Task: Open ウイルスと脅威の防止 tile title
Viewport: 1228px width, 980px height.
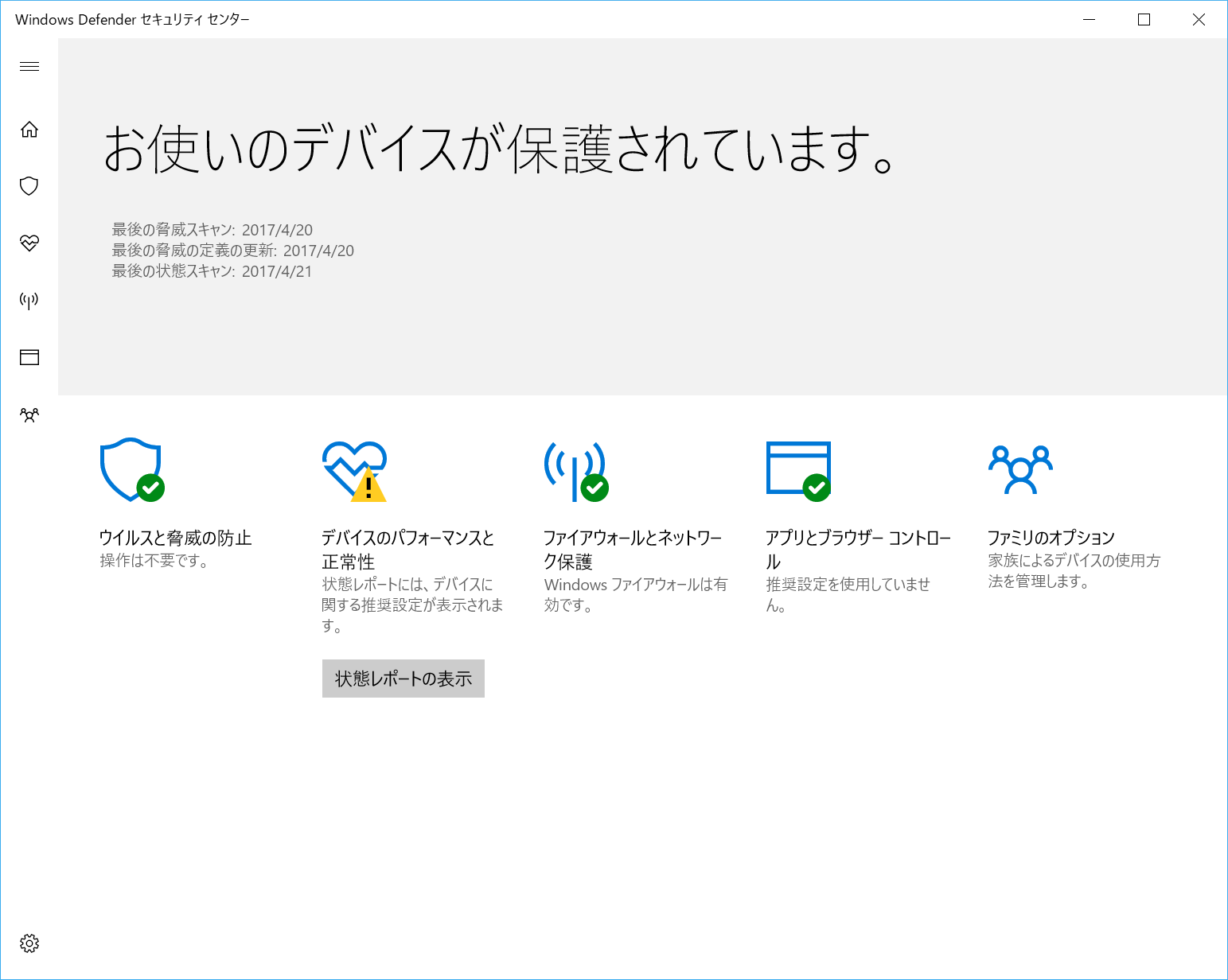Action: click(175, 539)
